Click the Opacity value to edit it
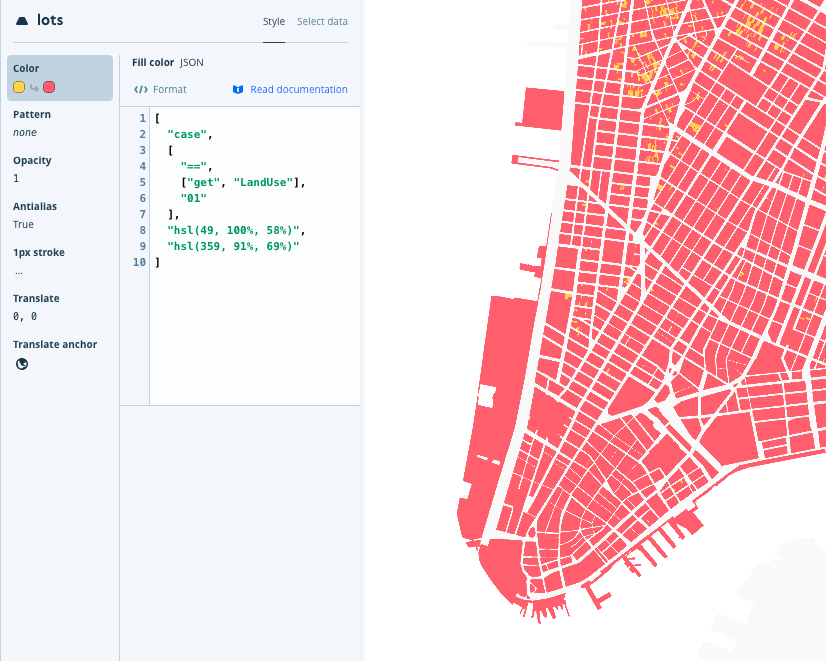 coord(17,178)
